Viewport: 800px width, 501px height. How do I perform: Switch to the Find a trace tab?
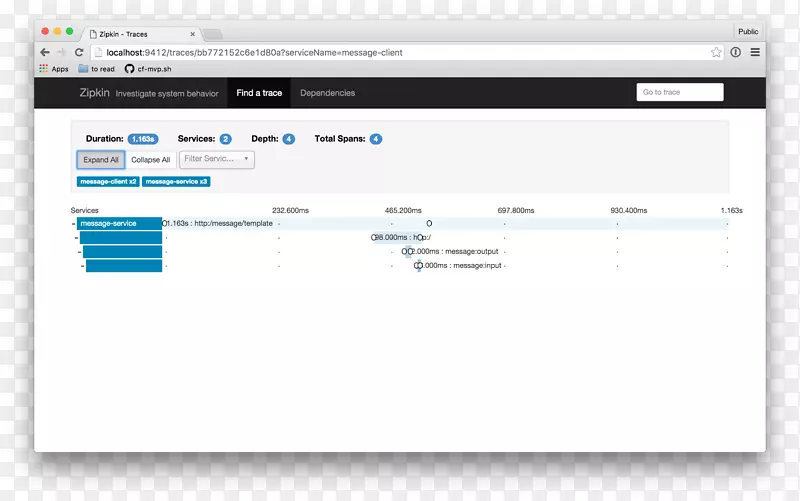coord(259,93)
